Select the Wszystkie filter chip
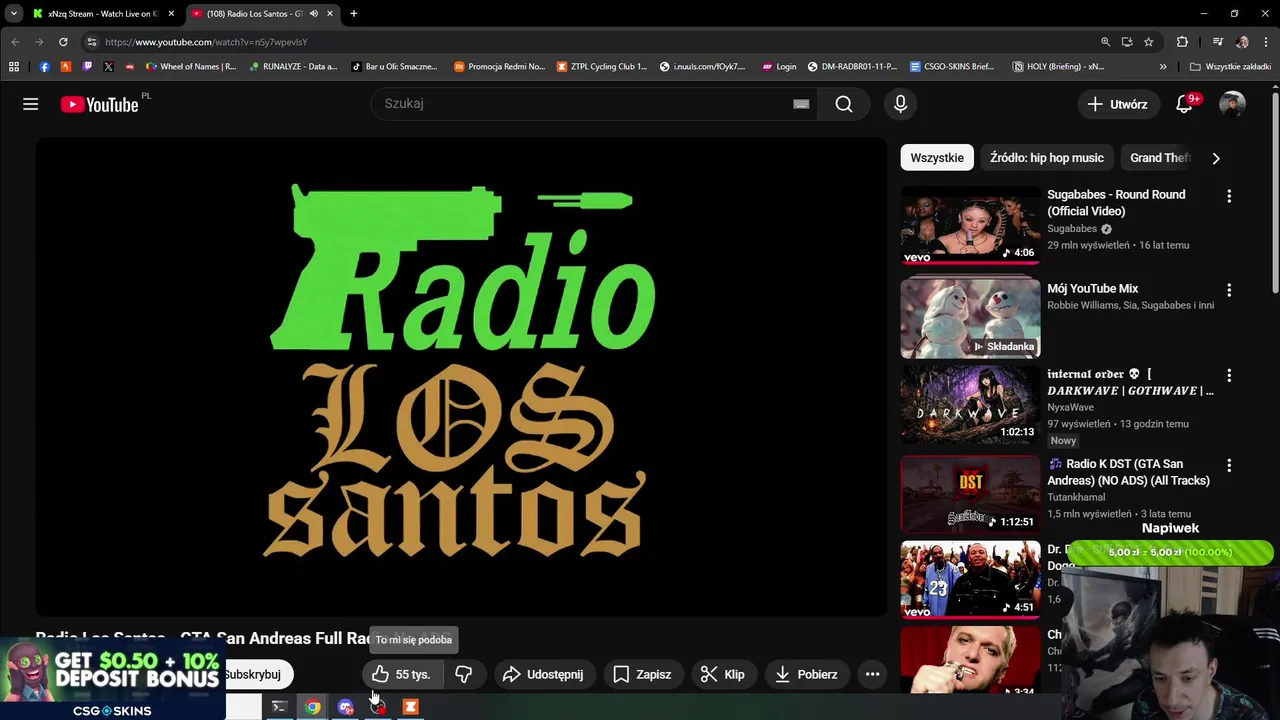Image resolution: width=1280 pixels, height=720 pixels. (x=937, y=158)
